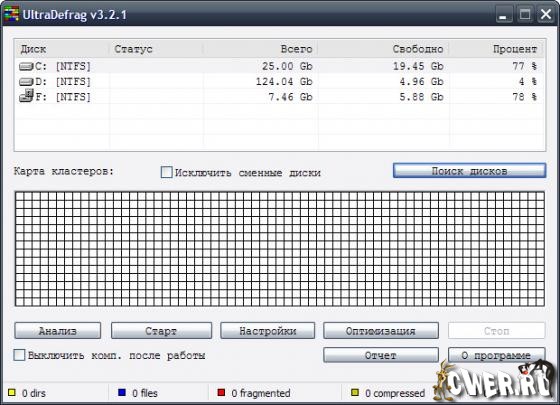Click the 'Оптимизация' button
Image resolution: width=560 pixels, height=405 pixels.
tap(381, 331)
